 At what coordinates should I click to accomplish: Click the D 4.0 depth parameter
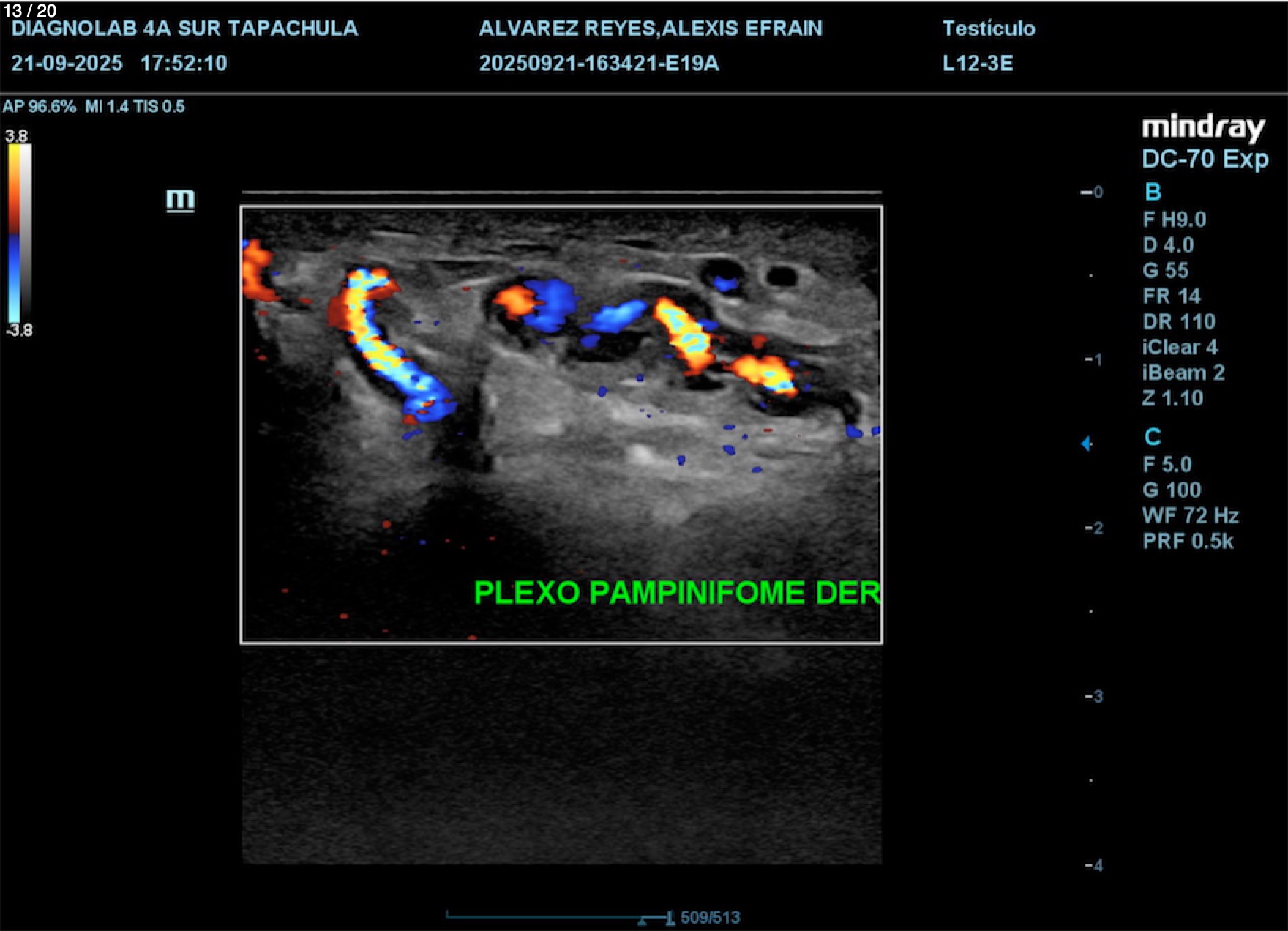(1168, 245)
